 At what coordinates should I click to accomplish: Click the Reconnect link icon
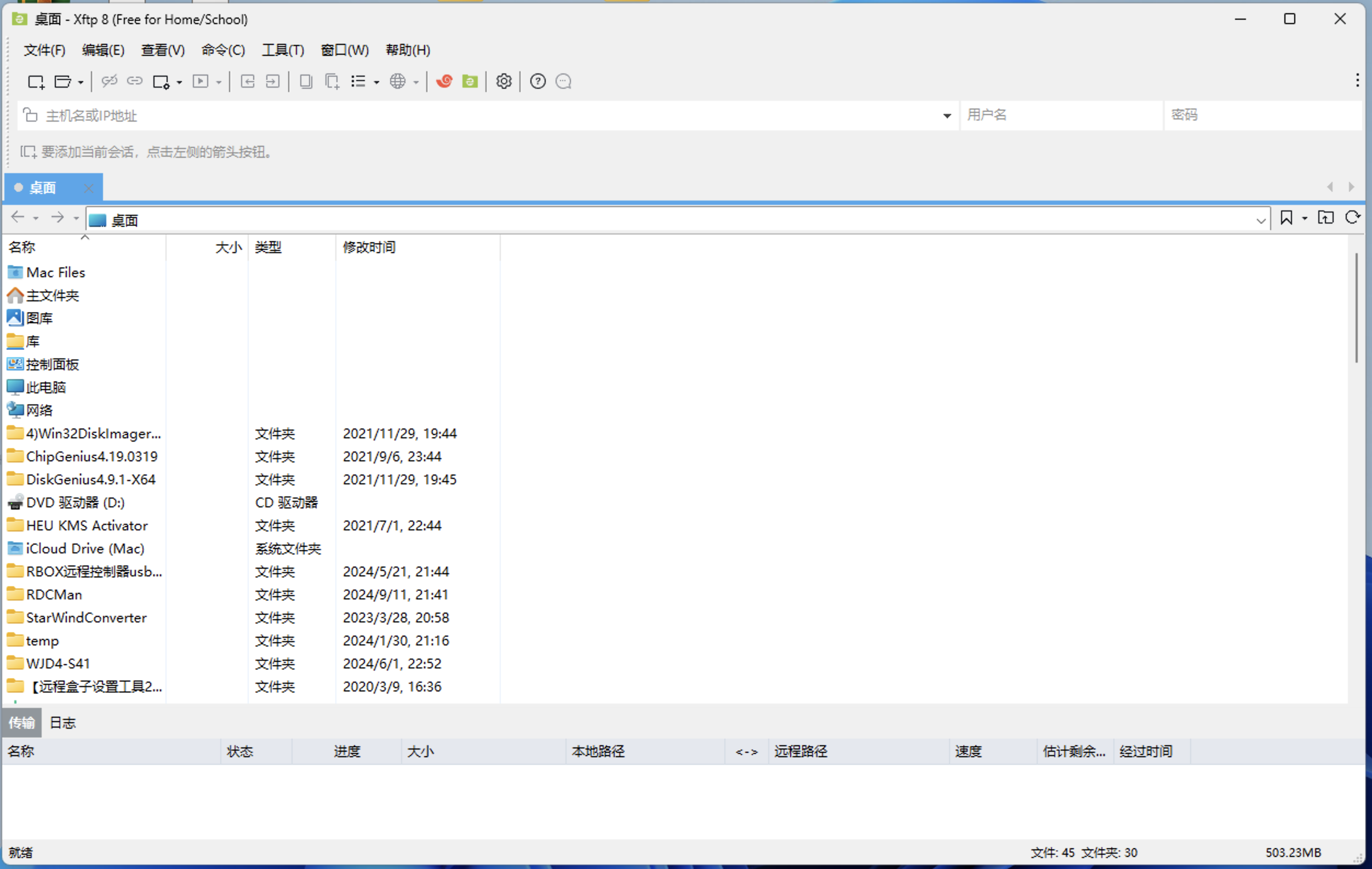click(134, 82)
